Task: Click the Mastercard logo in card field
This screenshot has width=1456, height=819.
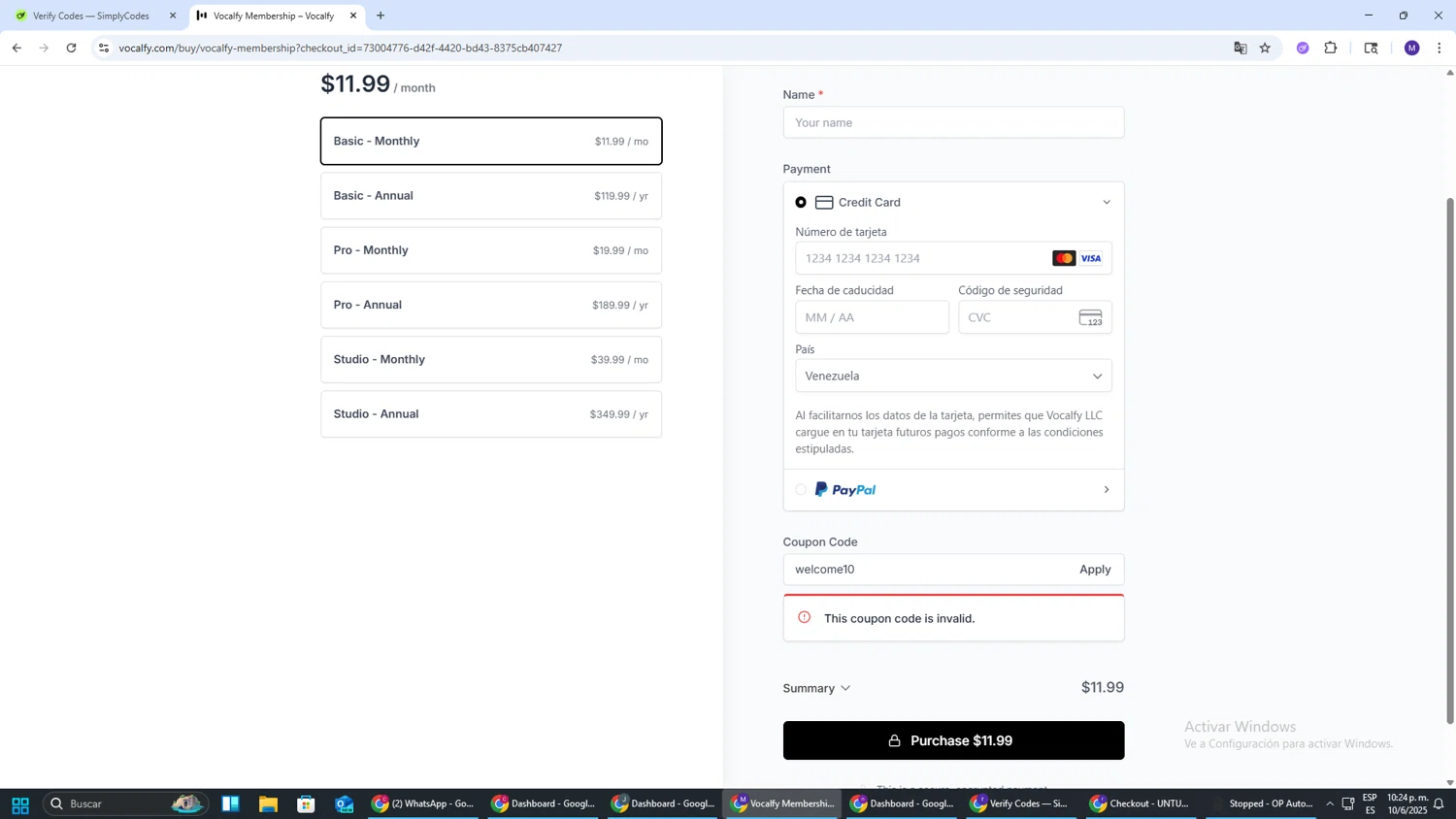Action: (x=1064, y=258)
